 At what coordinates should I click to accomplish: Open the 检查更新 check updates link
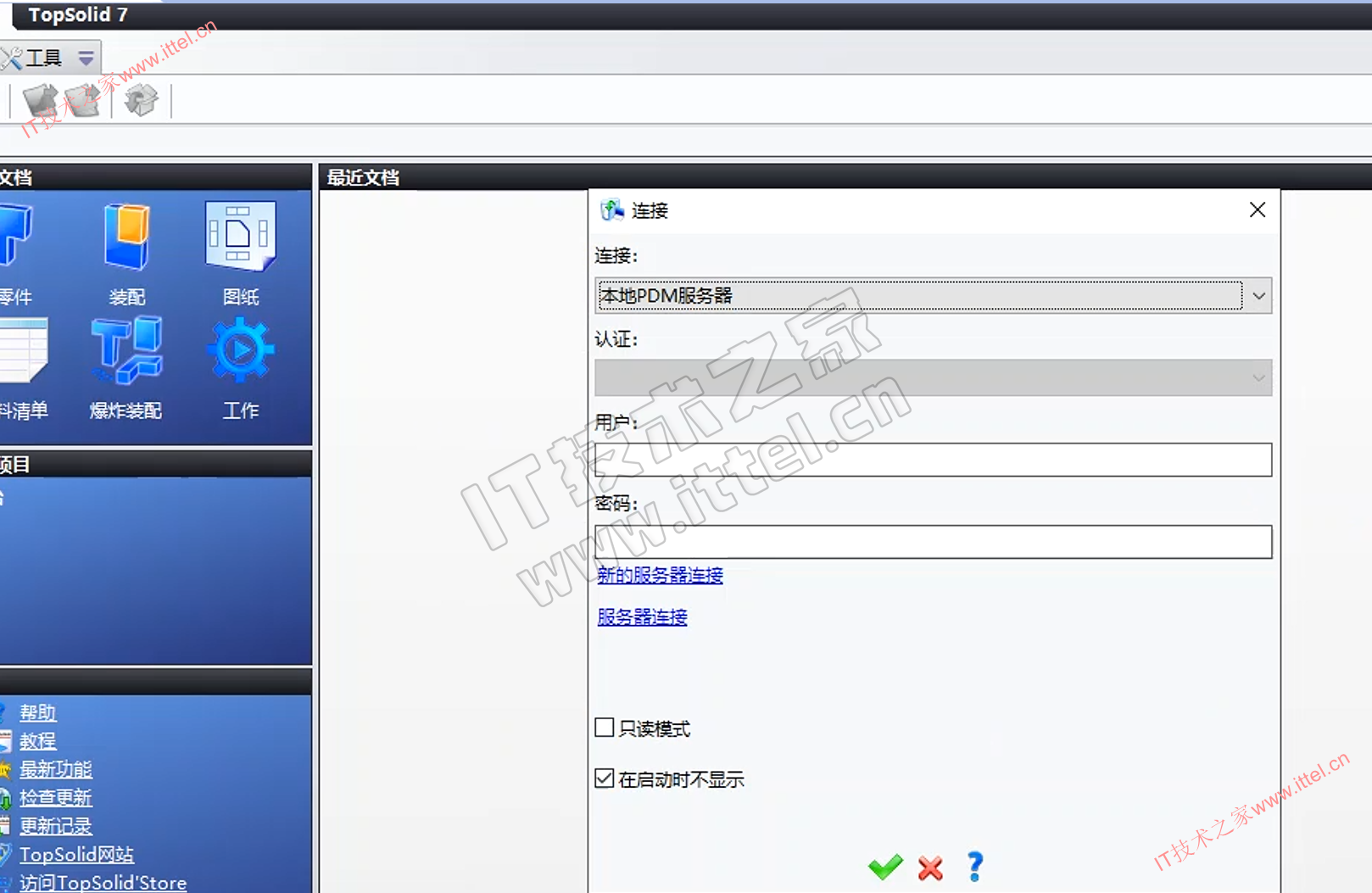click(x=56, y=797)
